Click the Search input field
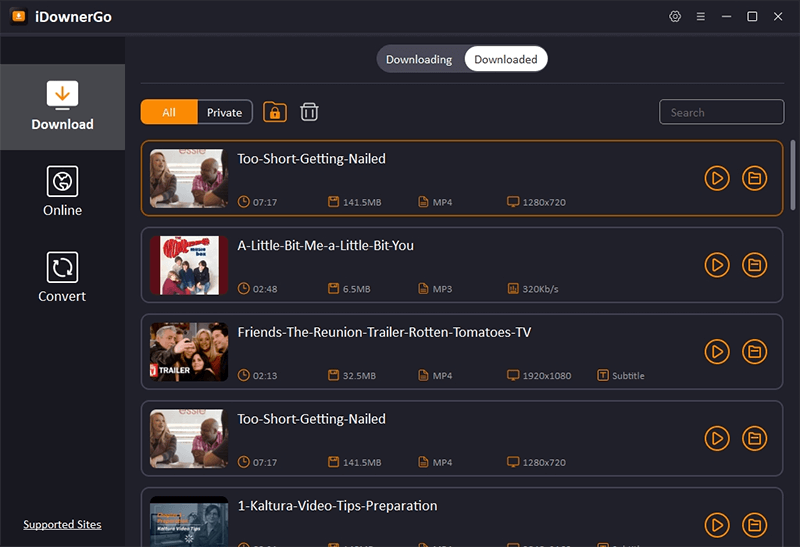800x547 pixels. click(x=720, y=112)
